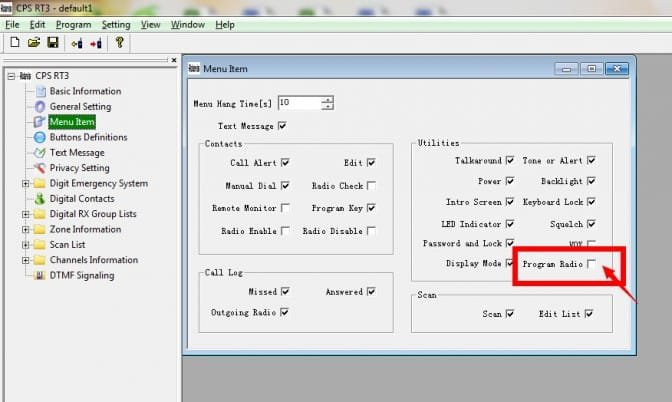Click the Save floppy disk icon
This screenshot has width=672, height=402.
coord(53,42)
